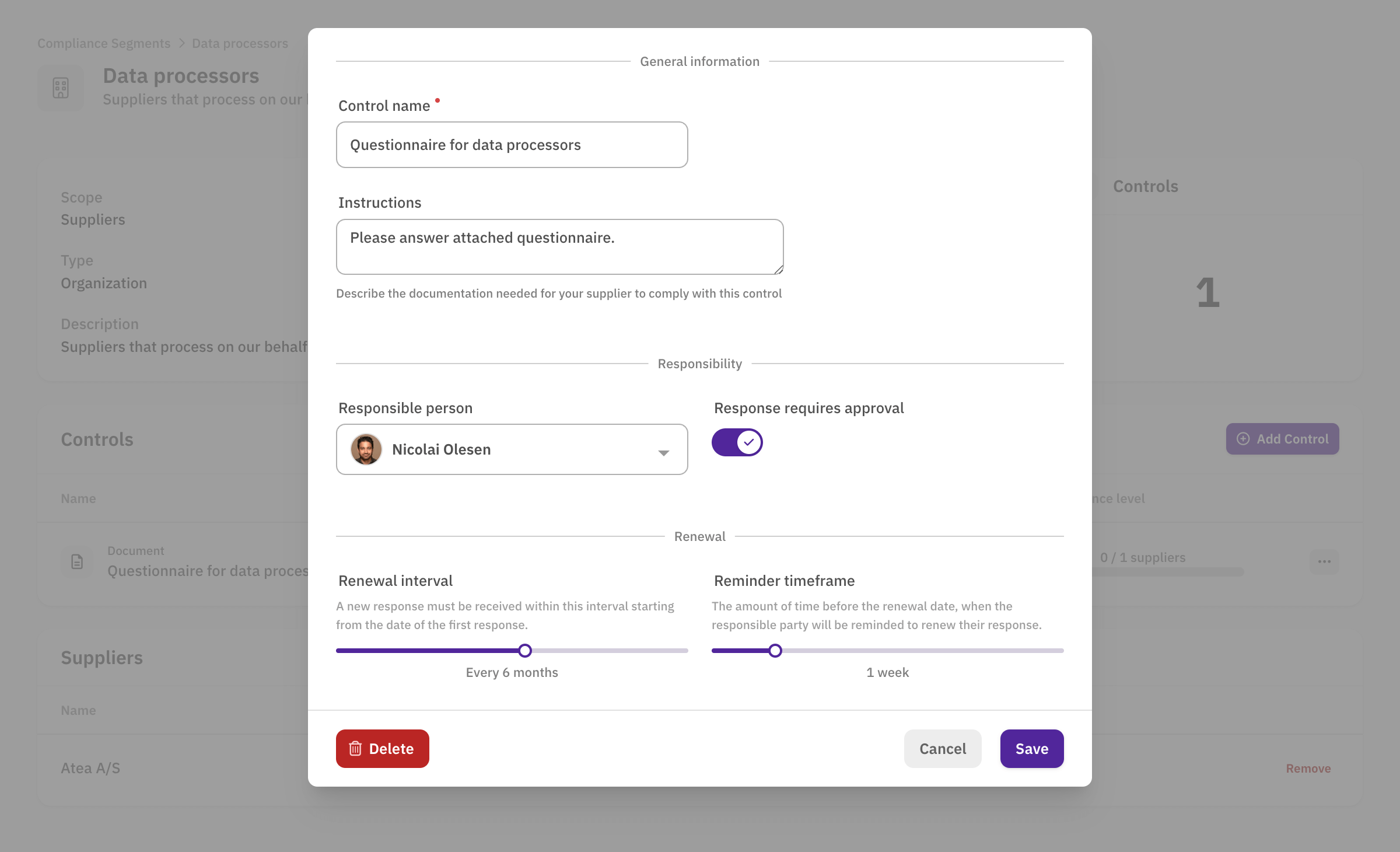Open the Responsible person dropdown arrow
This screenshot has height=852, width=1400.
point(664,453)
